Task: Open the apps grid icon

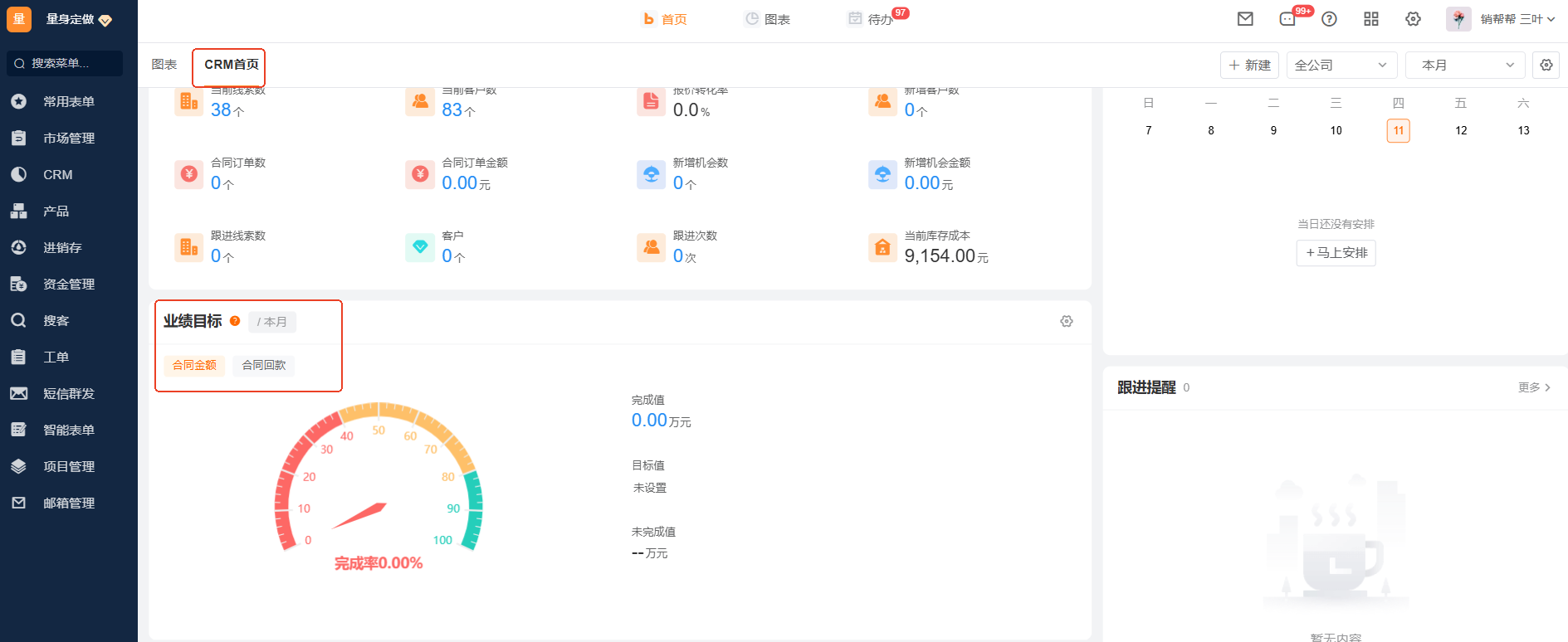Action: point(1371,19)
